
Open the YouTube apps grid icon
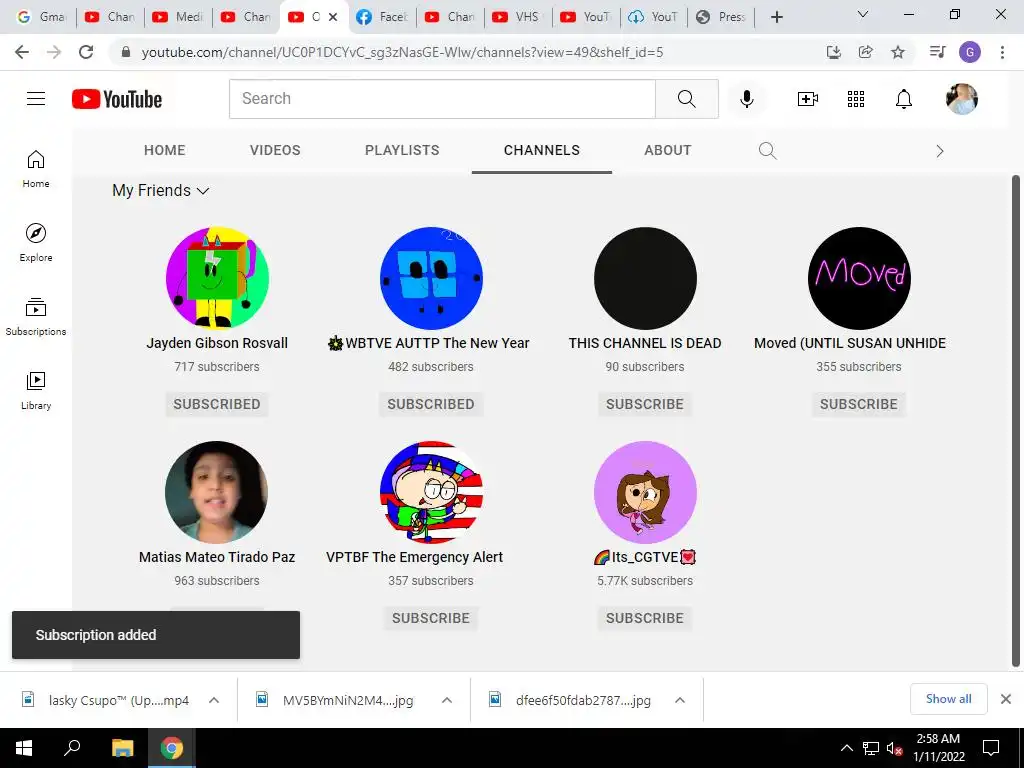coord(856,99)
